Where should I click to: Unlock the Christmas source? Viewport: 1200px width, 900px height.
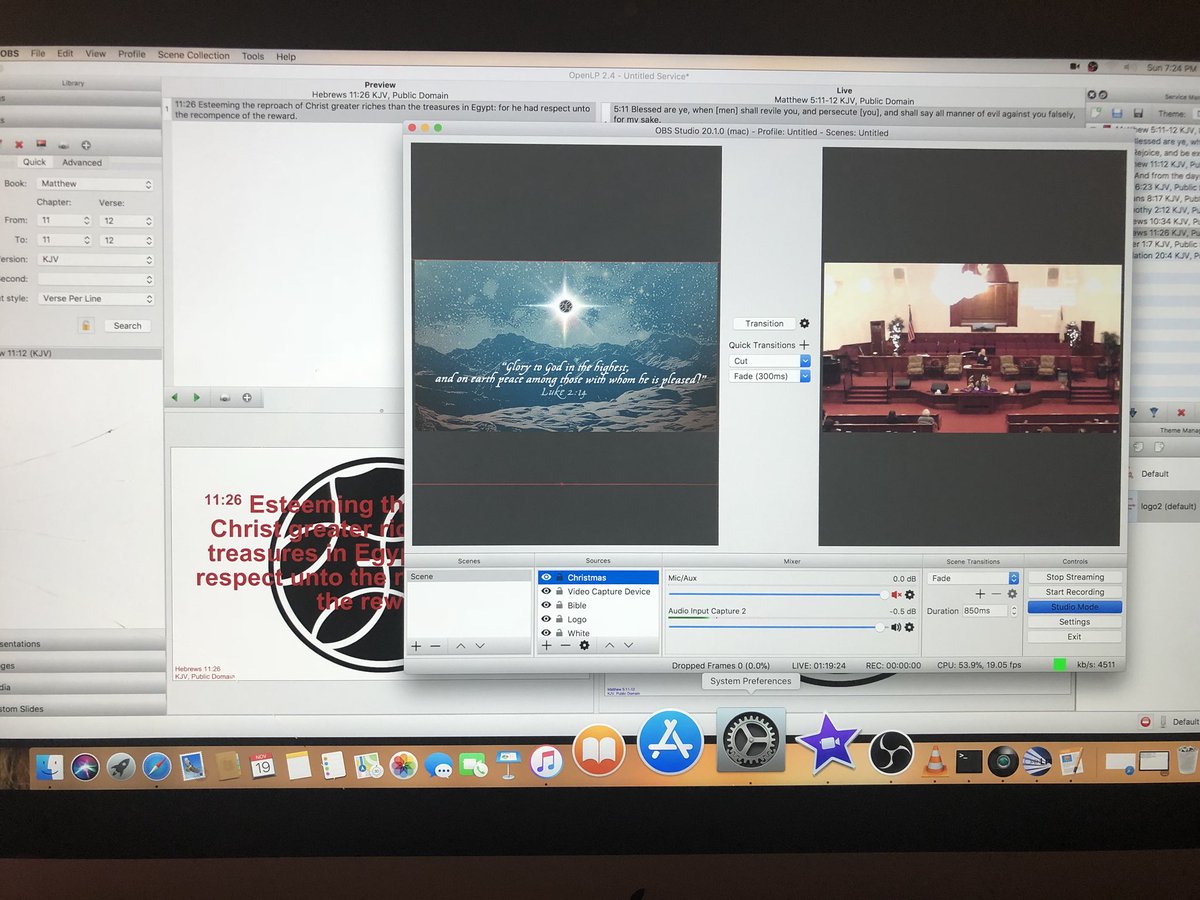click(560, 577)
